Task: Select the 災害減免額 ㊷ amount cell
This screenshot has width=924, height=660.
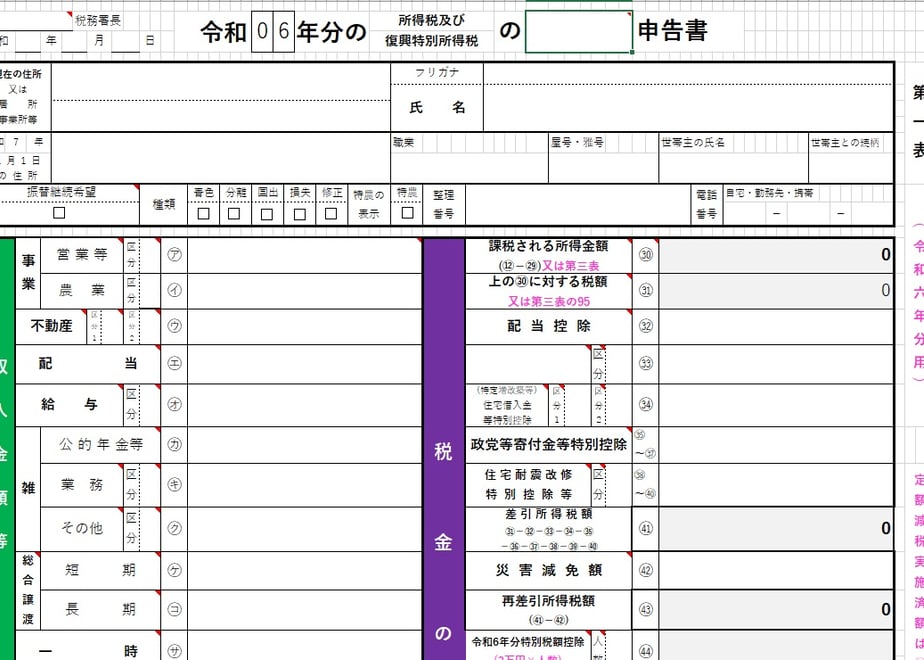Action: [776, 570]
